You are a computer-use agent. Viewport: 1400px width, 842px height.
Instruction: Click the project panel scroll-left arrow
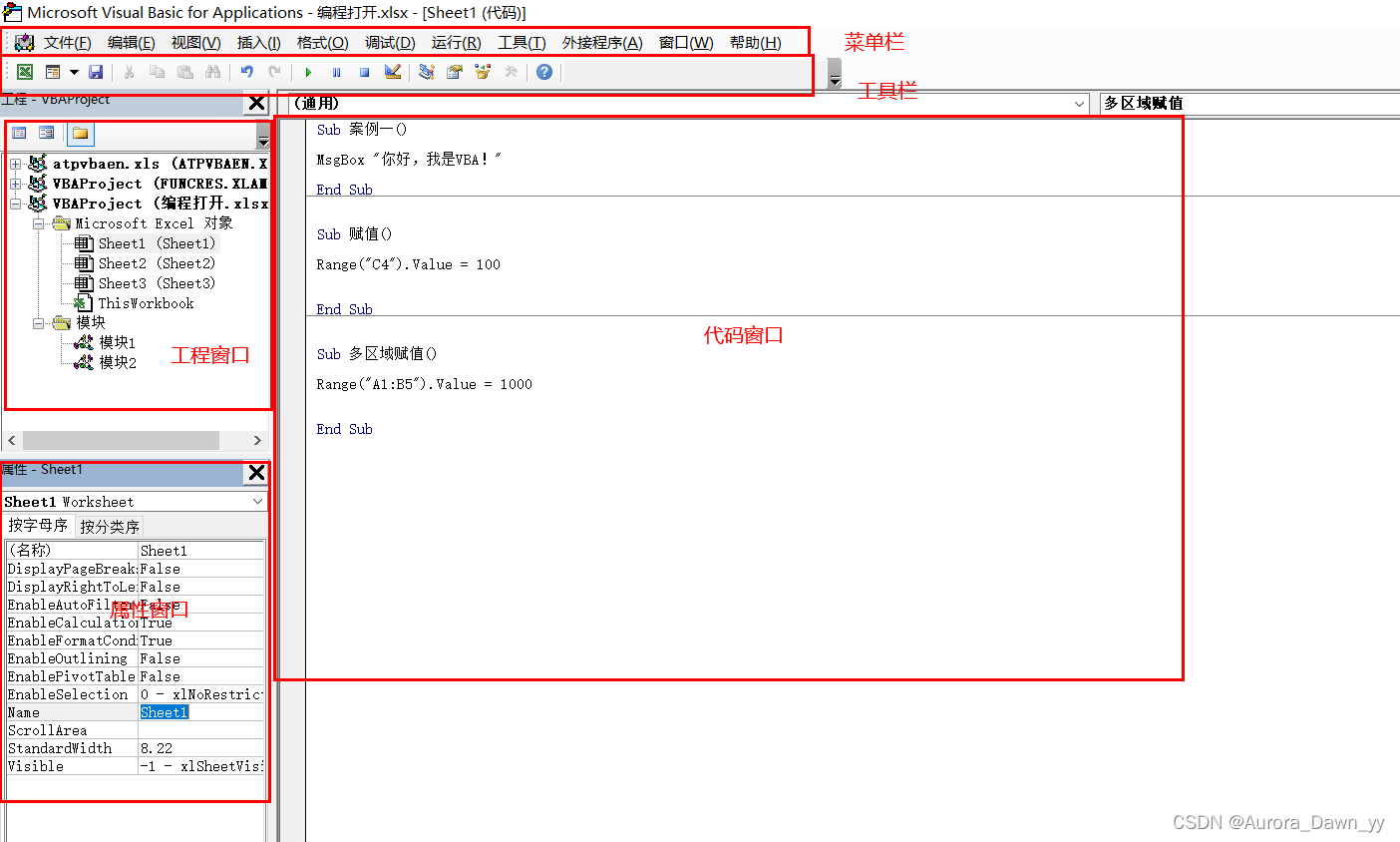[12, 440]
